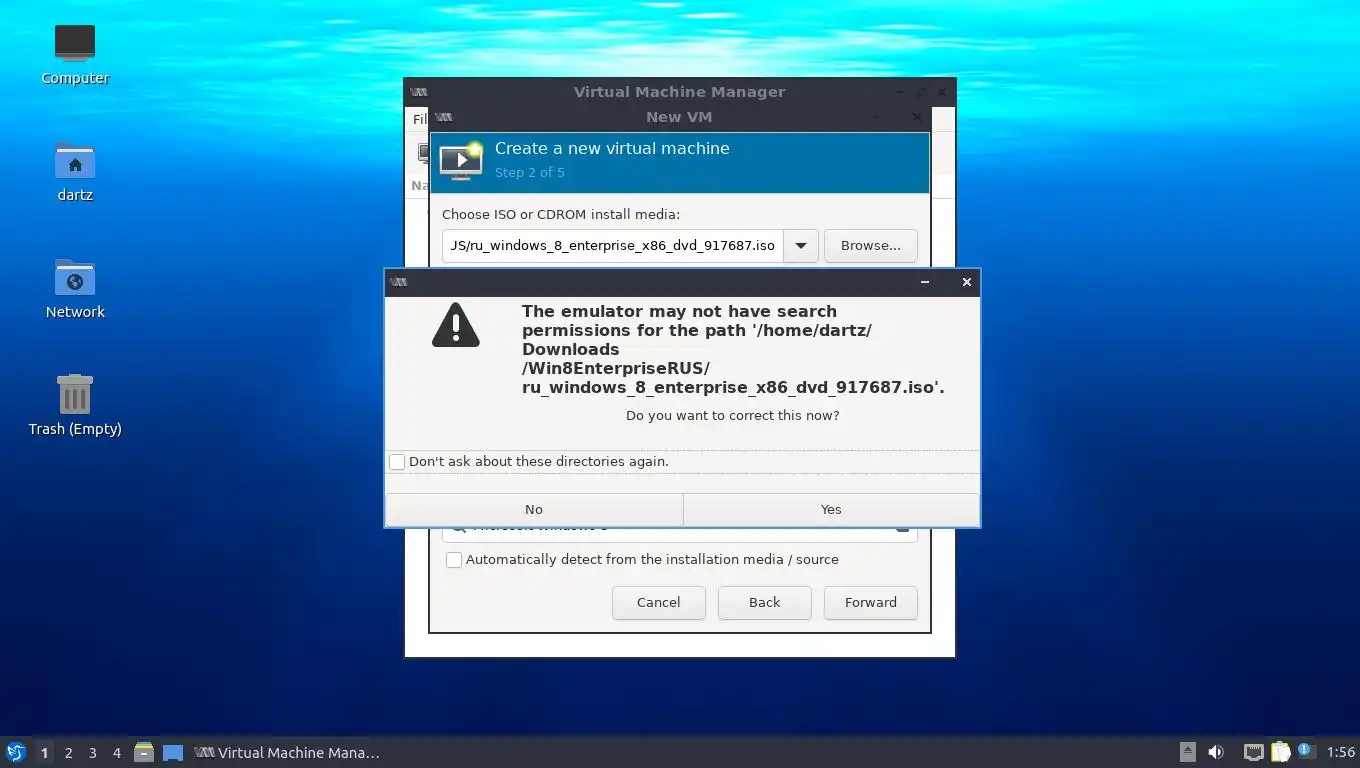Switch to workspace 2

(68, 753)
